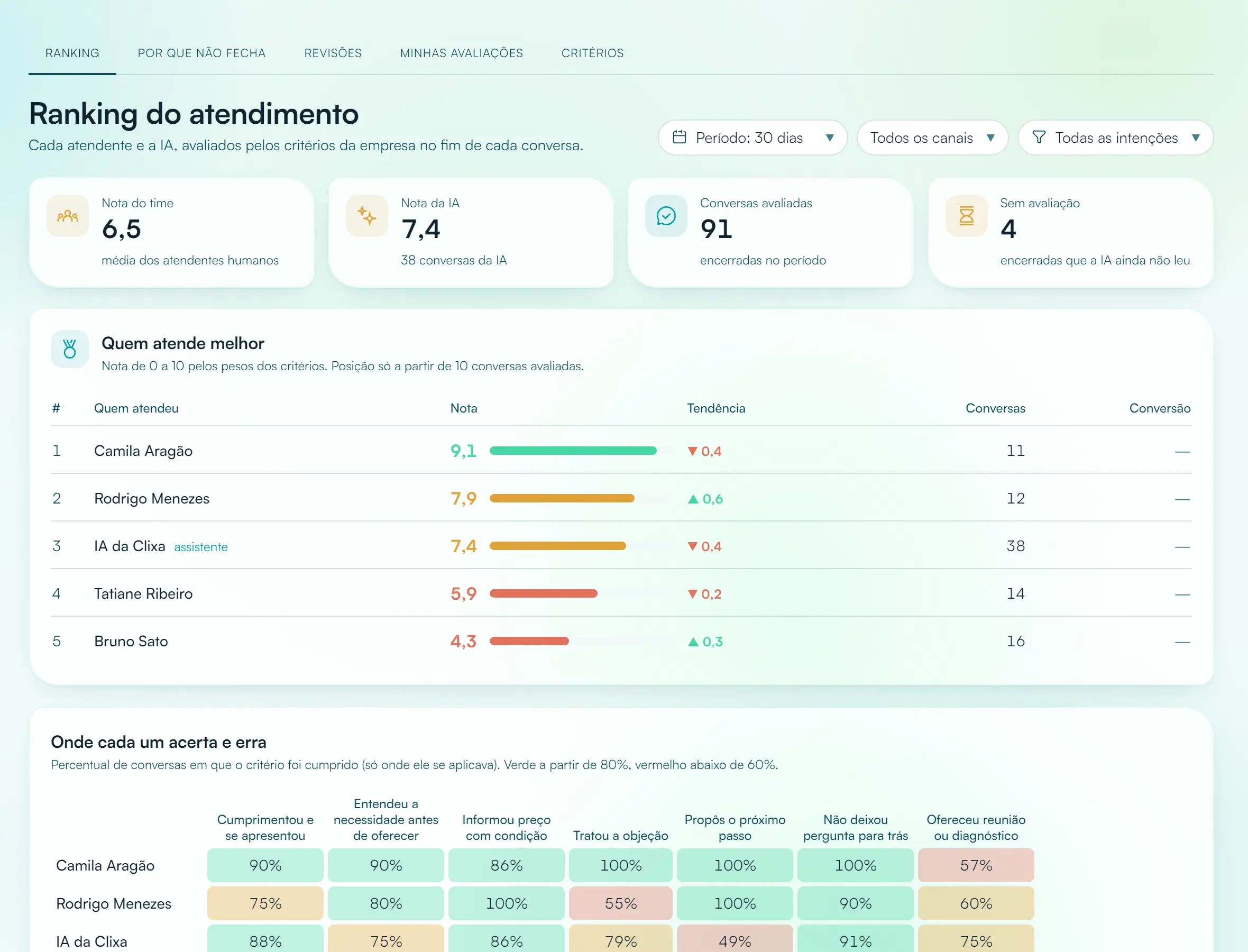This screenshot has height=952, width=1248.
Task: Switch to the RANKING tab
Action: click(x=72, y=53)
